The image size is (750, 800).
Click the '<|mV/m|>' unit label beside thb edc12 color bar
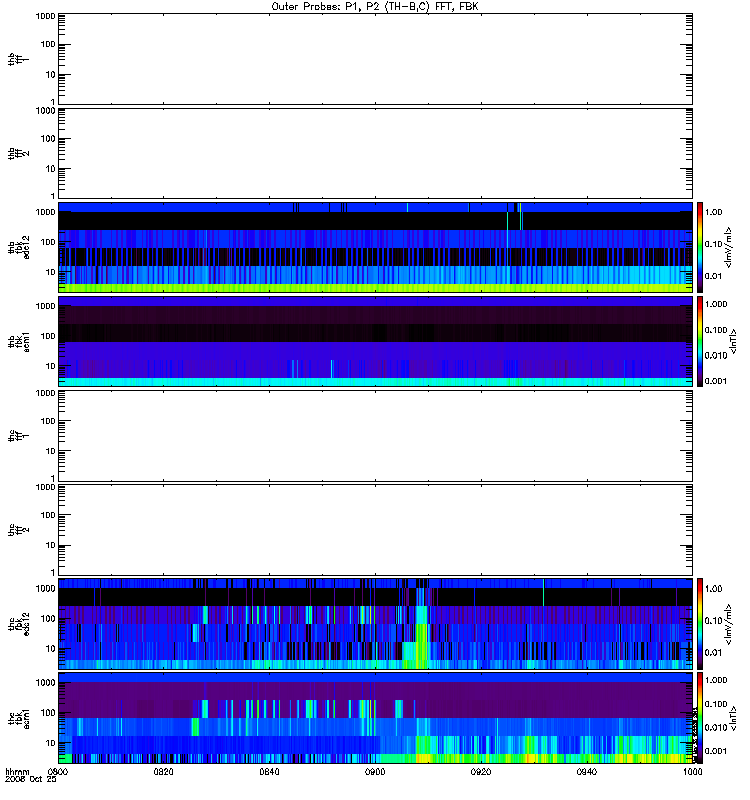pyautogui.click(x=728, y=247)
